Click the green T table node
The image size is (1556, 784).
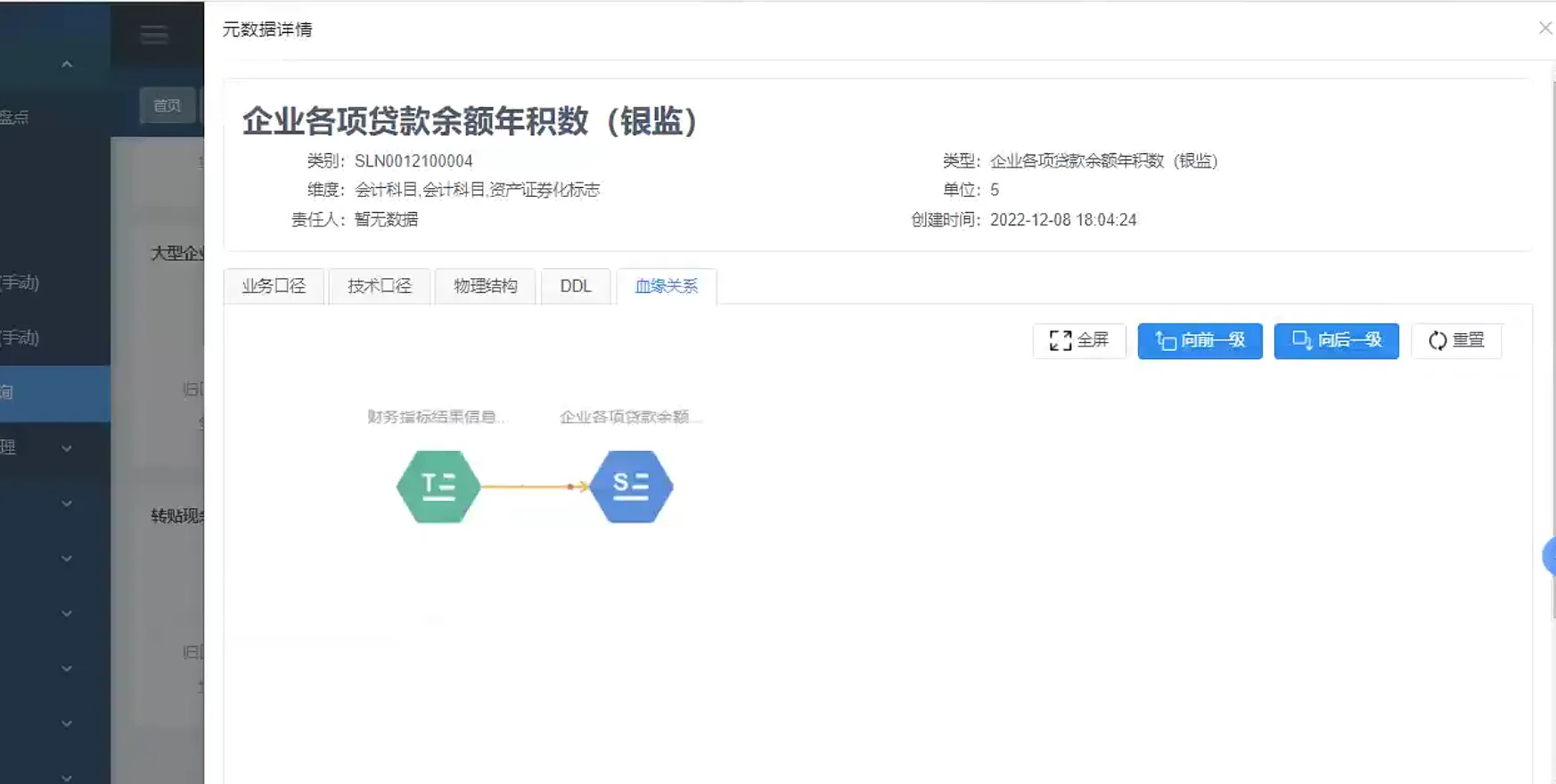[438, 486]
